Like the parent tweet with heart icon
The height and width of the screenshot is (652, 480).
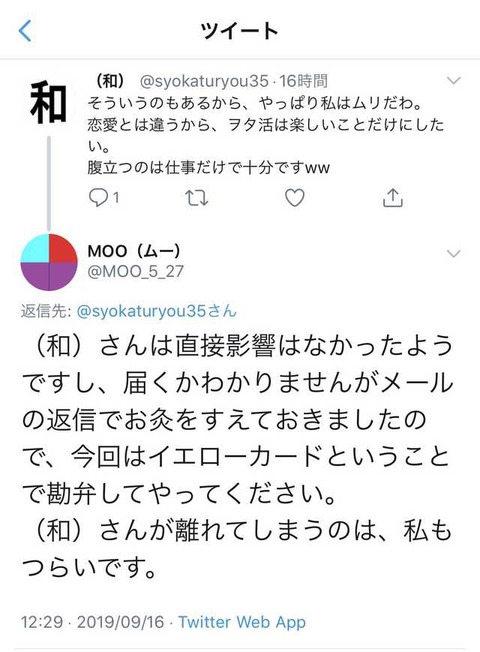click(294, 198)
